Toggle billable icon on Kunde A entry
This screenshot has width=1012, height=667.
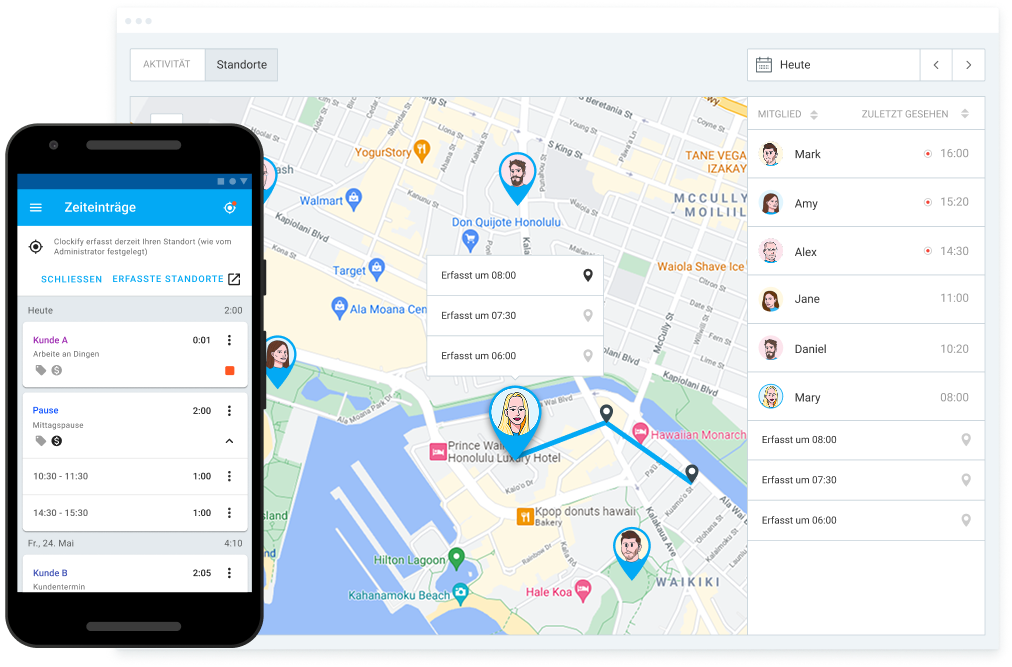(57, 371)
